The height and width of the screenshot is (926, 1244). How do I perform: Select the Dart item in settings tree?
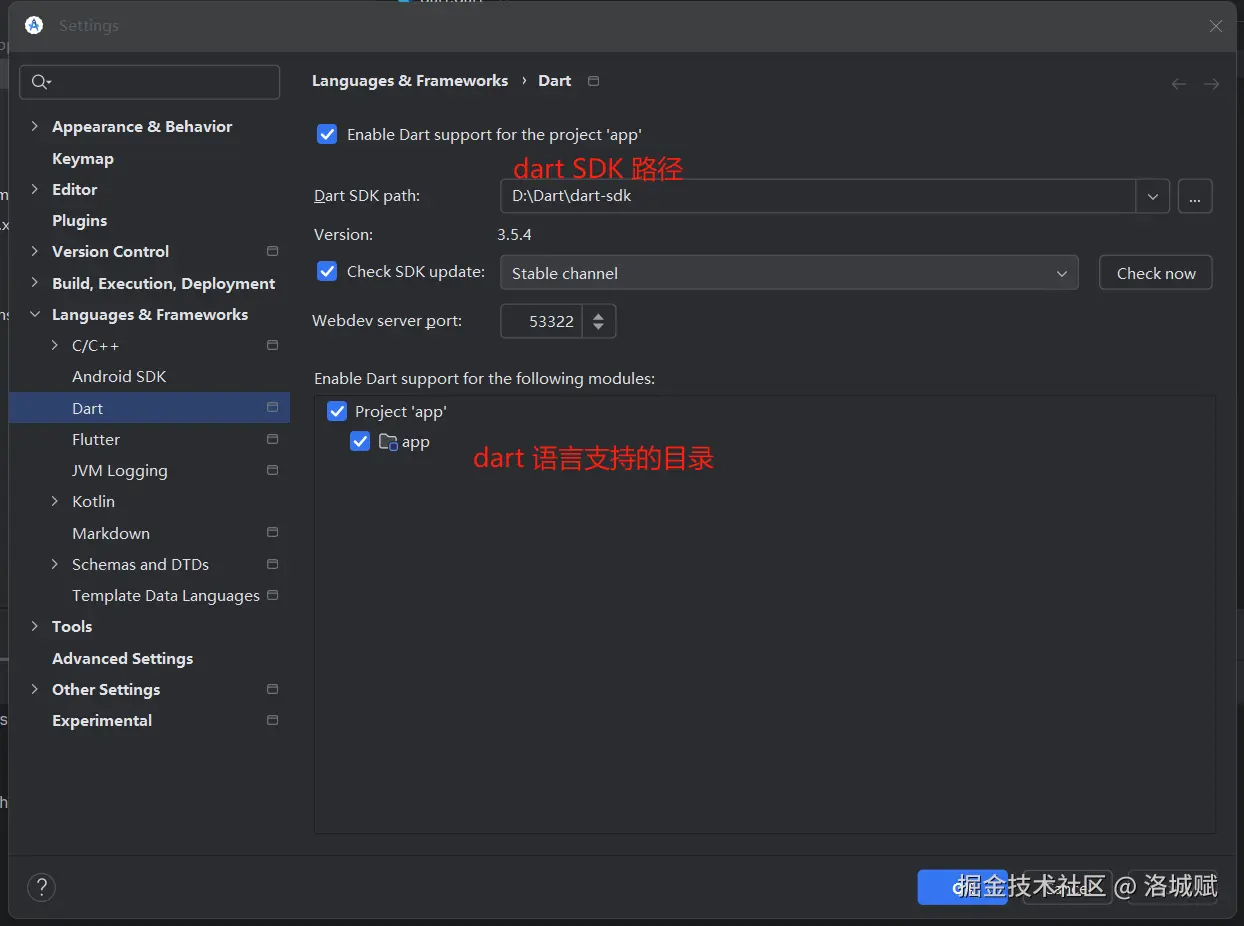coord(149,408)
